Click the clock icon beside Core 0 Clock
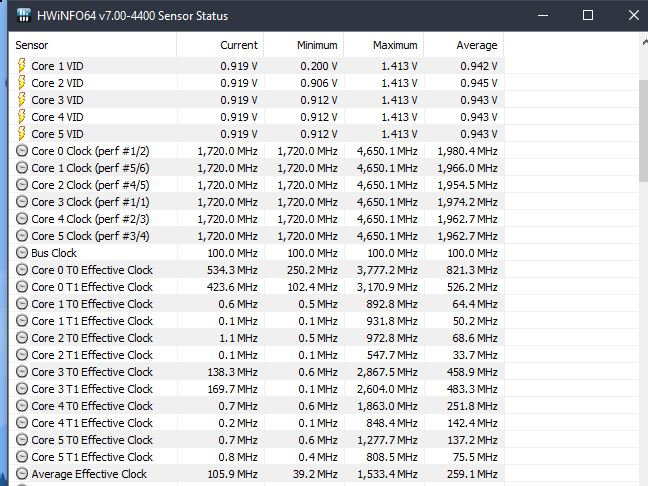The image size is (648, 486). pos(22,150)
